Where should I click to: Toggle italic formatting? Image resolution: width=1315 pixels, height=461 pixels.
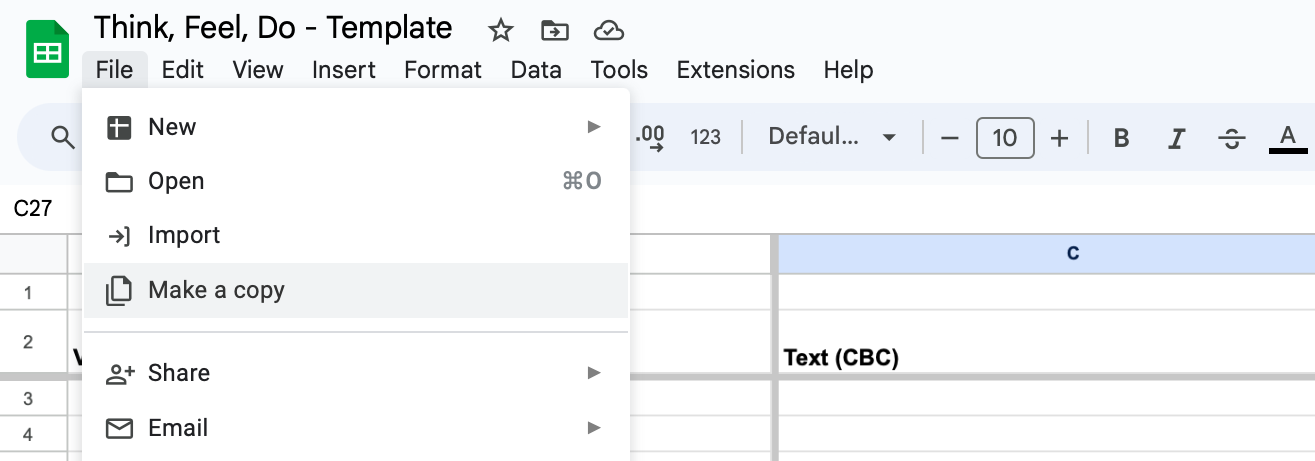1177,137
